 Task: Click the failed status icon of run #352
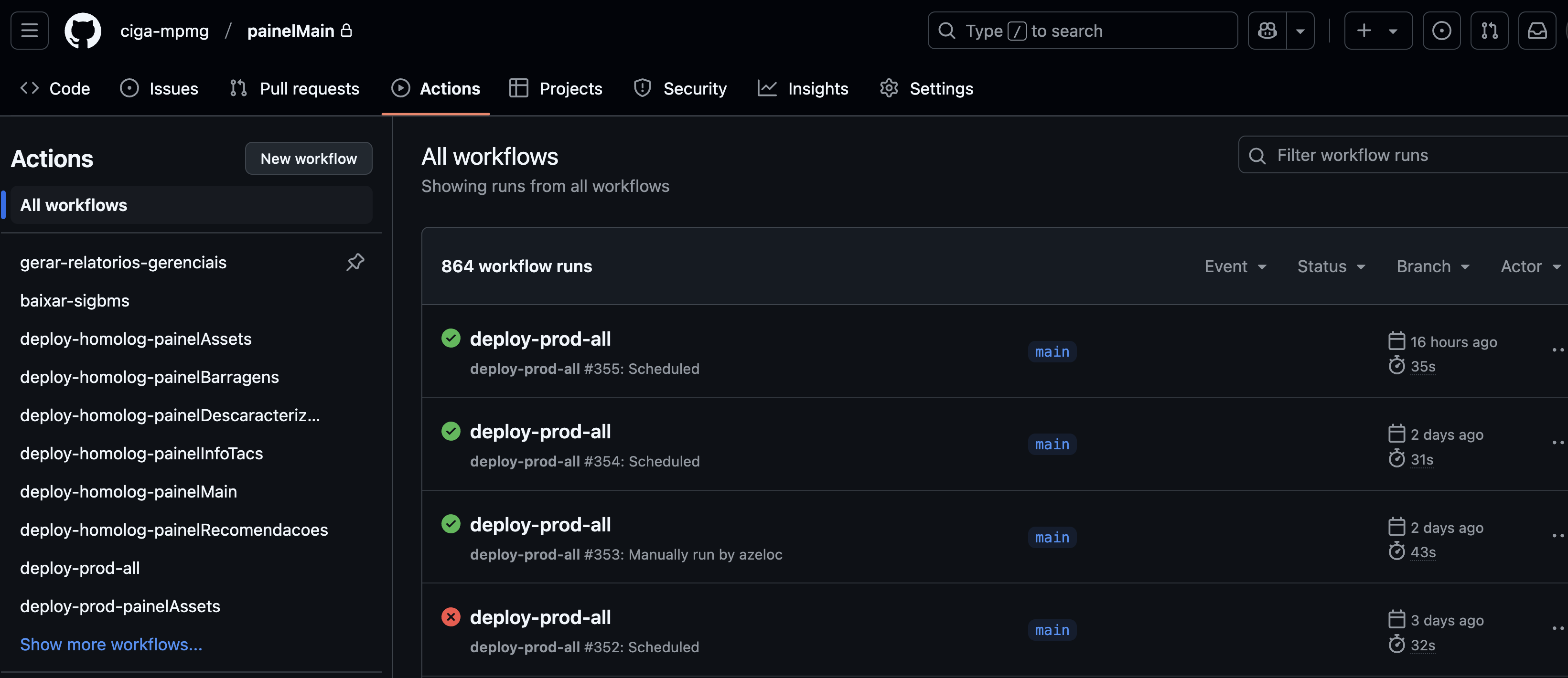coord(451,617)
